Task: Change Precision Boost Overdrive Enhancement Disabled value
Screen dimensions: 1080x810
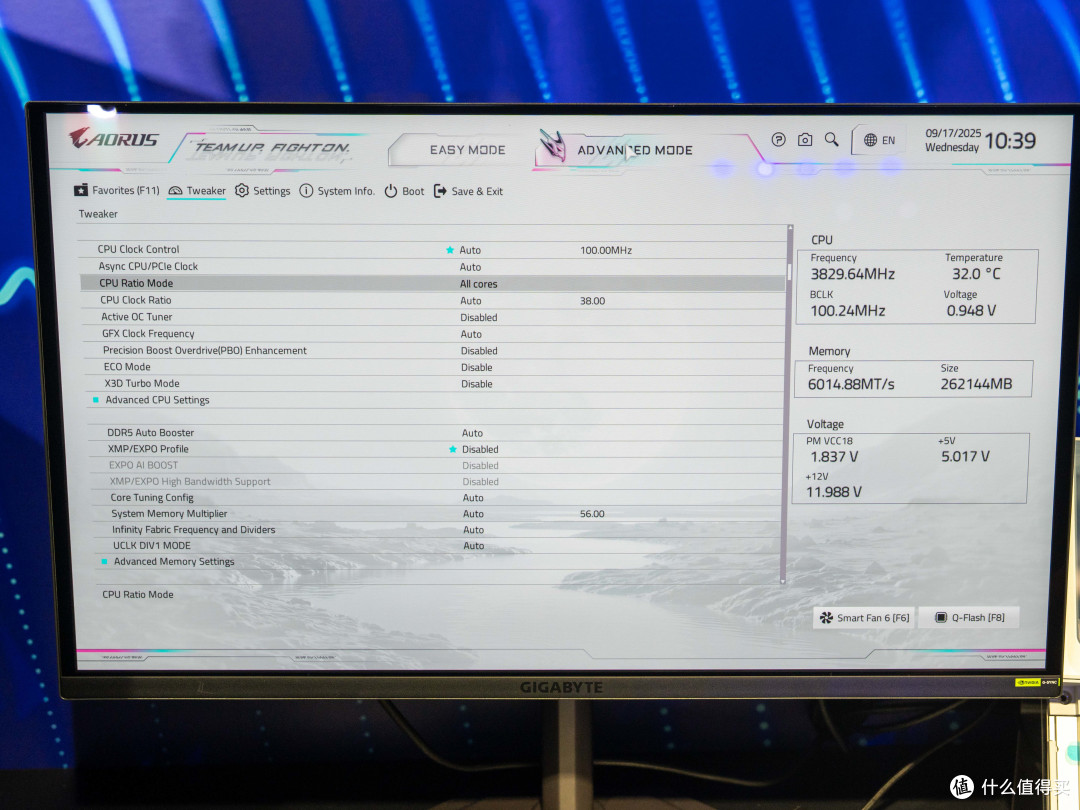Action: coord(479,351)
